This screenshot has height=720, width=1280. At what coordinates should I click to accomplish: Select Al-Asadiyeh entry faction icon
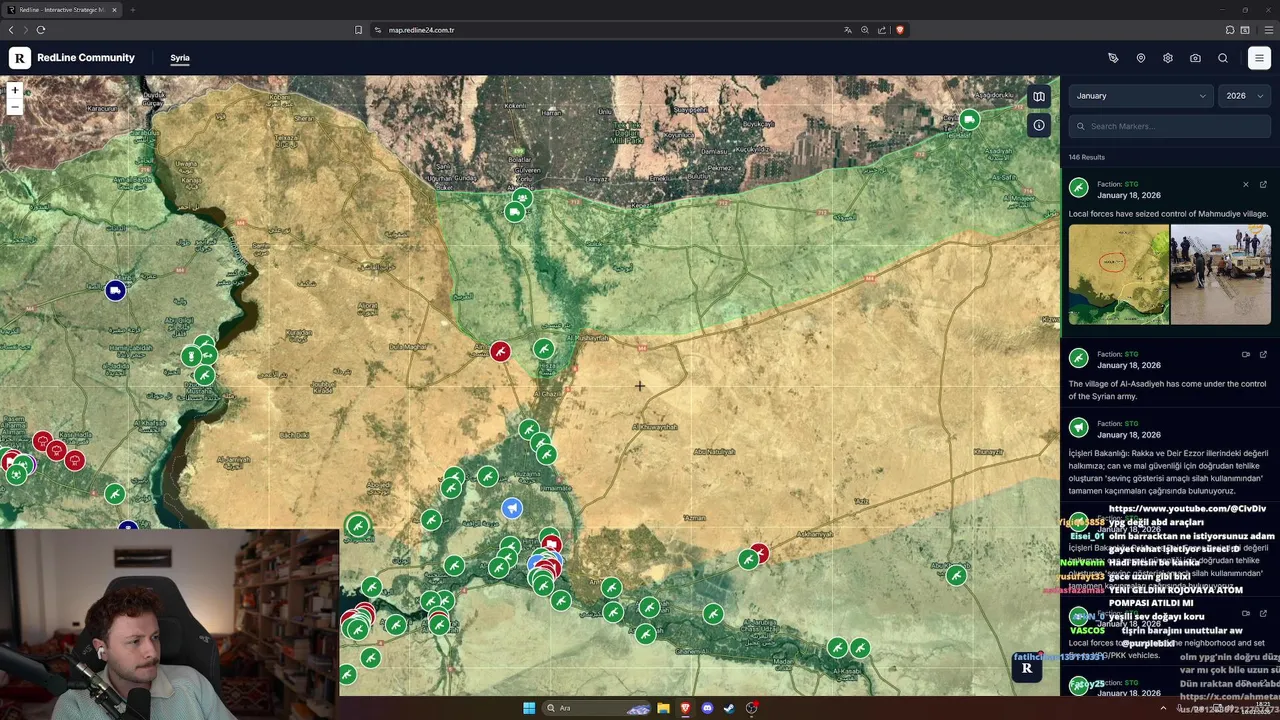click(x=1078, y=358)
